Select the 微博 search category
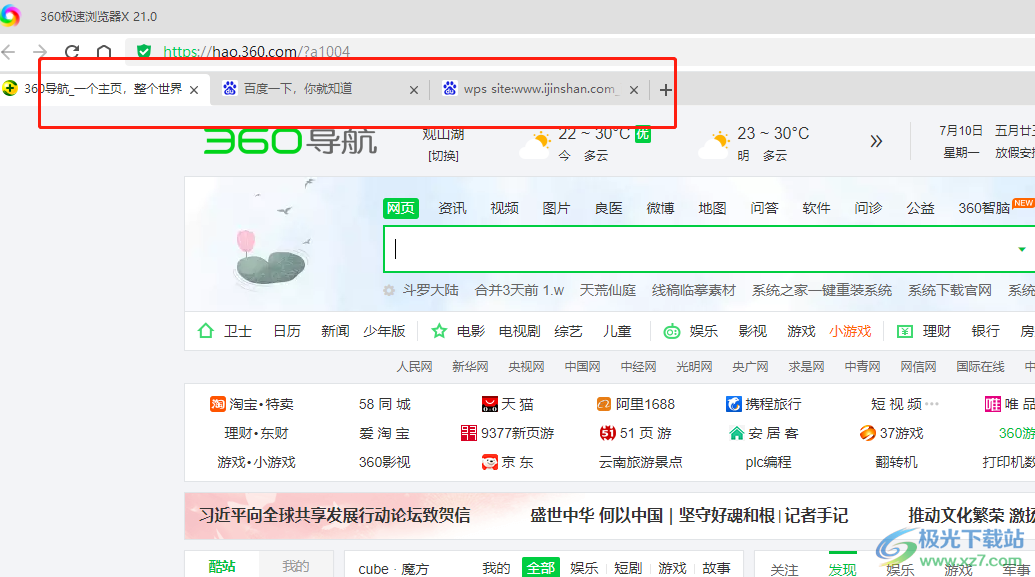The width and height of the screenshot is (1035, 577). pos(660,208)
